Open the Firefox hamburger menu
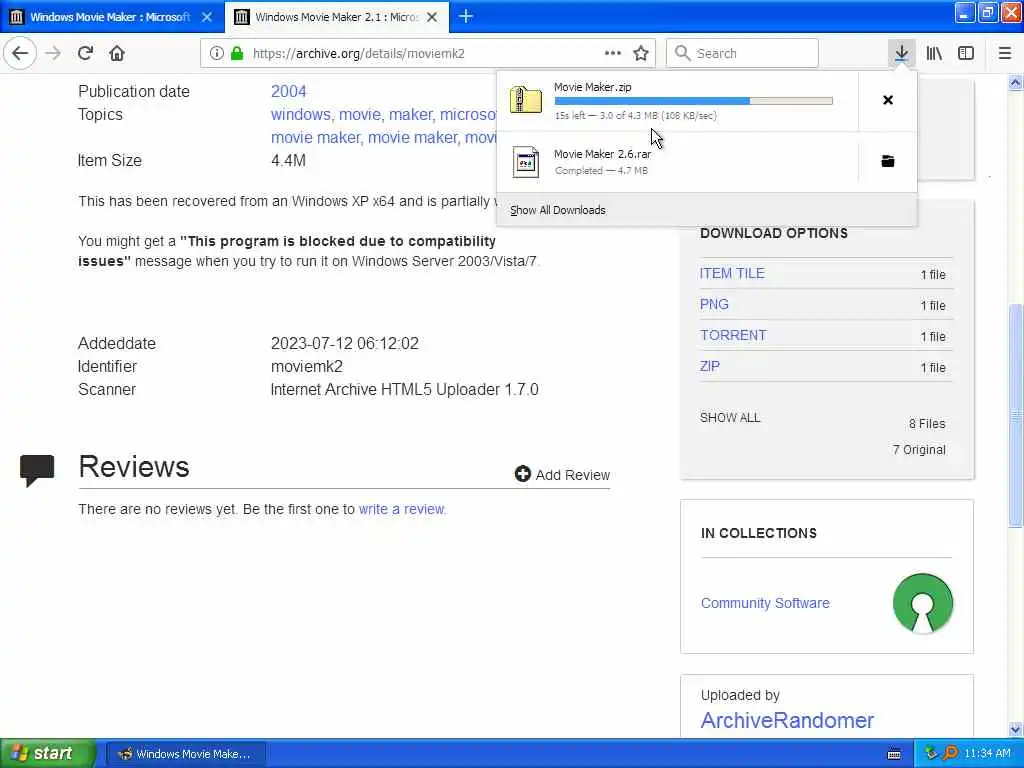Screen dimensions: 1024x768 point(1005,54)
